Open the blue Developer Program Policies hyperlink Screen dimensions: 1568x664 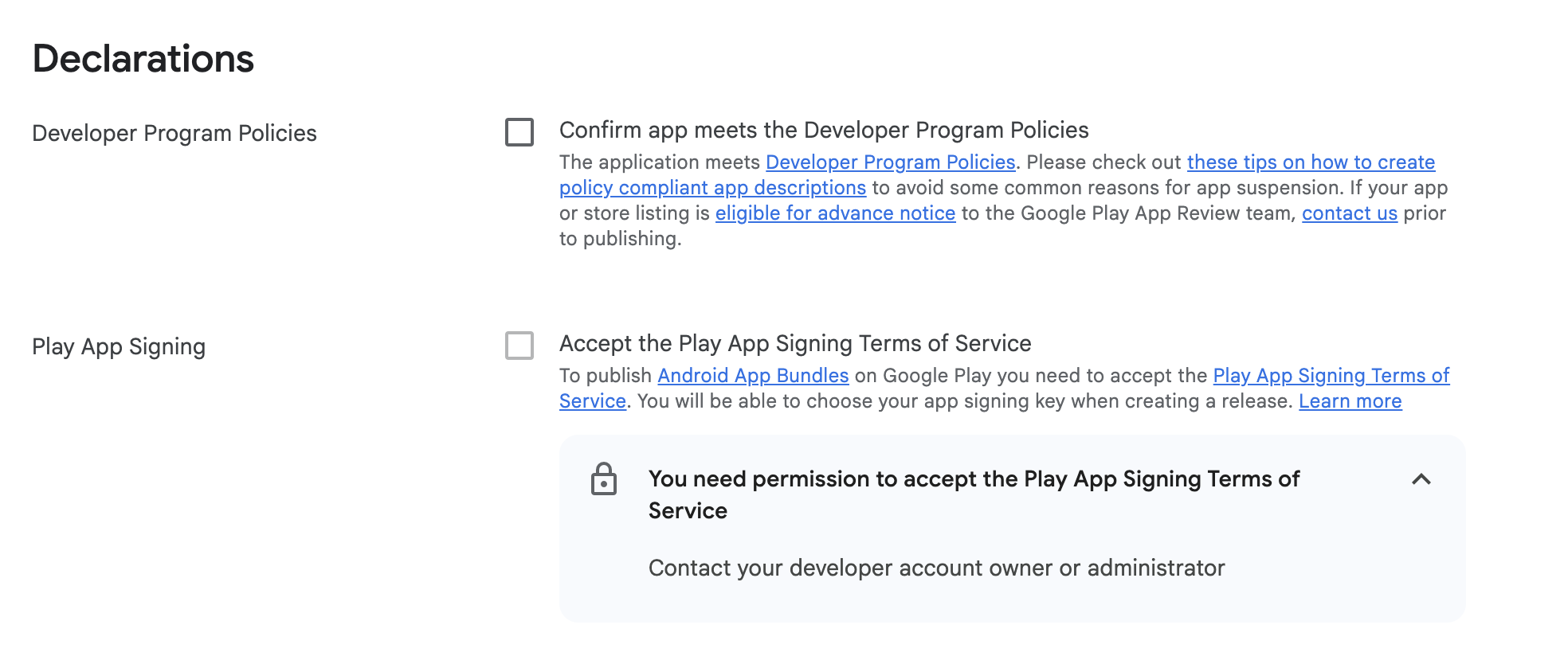[x=890, y=162]
